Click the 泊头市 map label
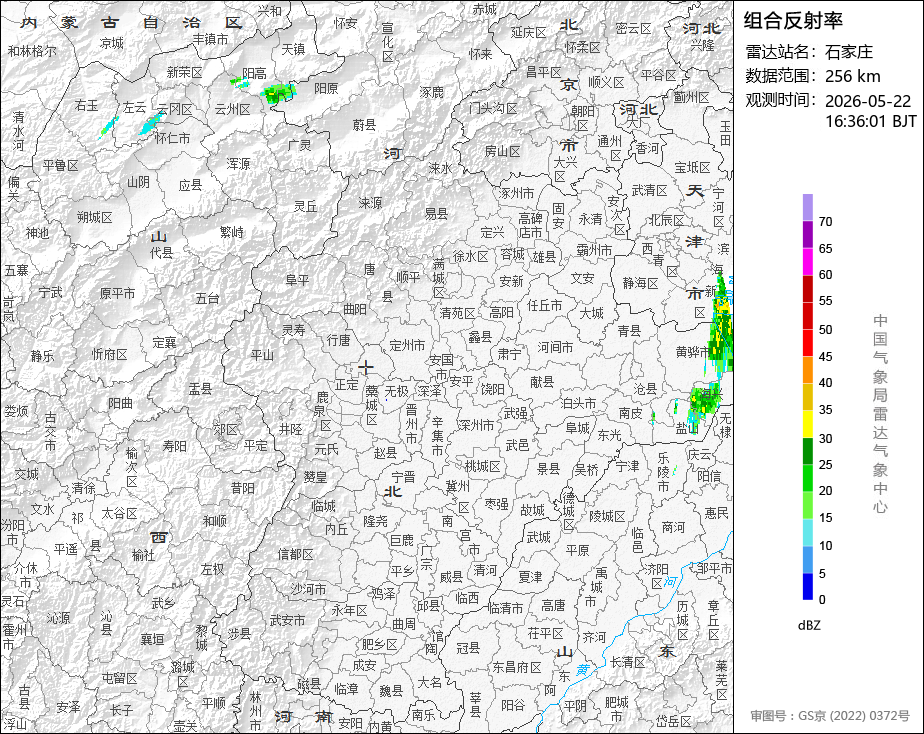924x734 pixels. (579, 404)
